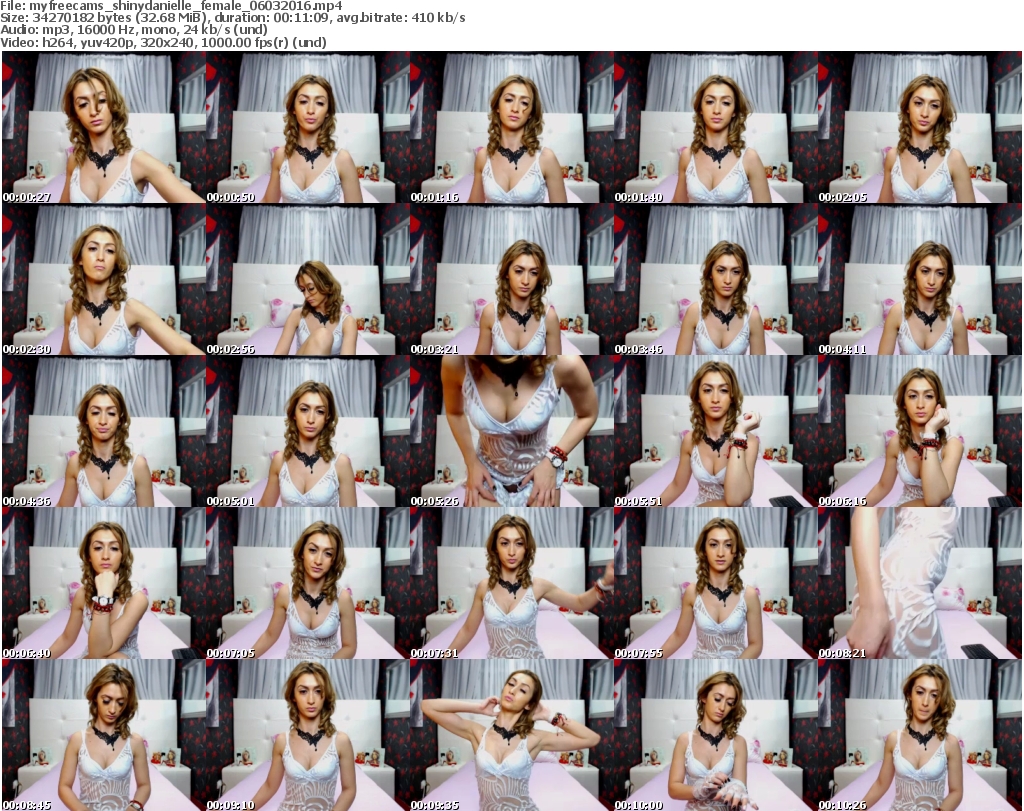
Task: Click the Video h264 info line
Action: tap(163, 42)
